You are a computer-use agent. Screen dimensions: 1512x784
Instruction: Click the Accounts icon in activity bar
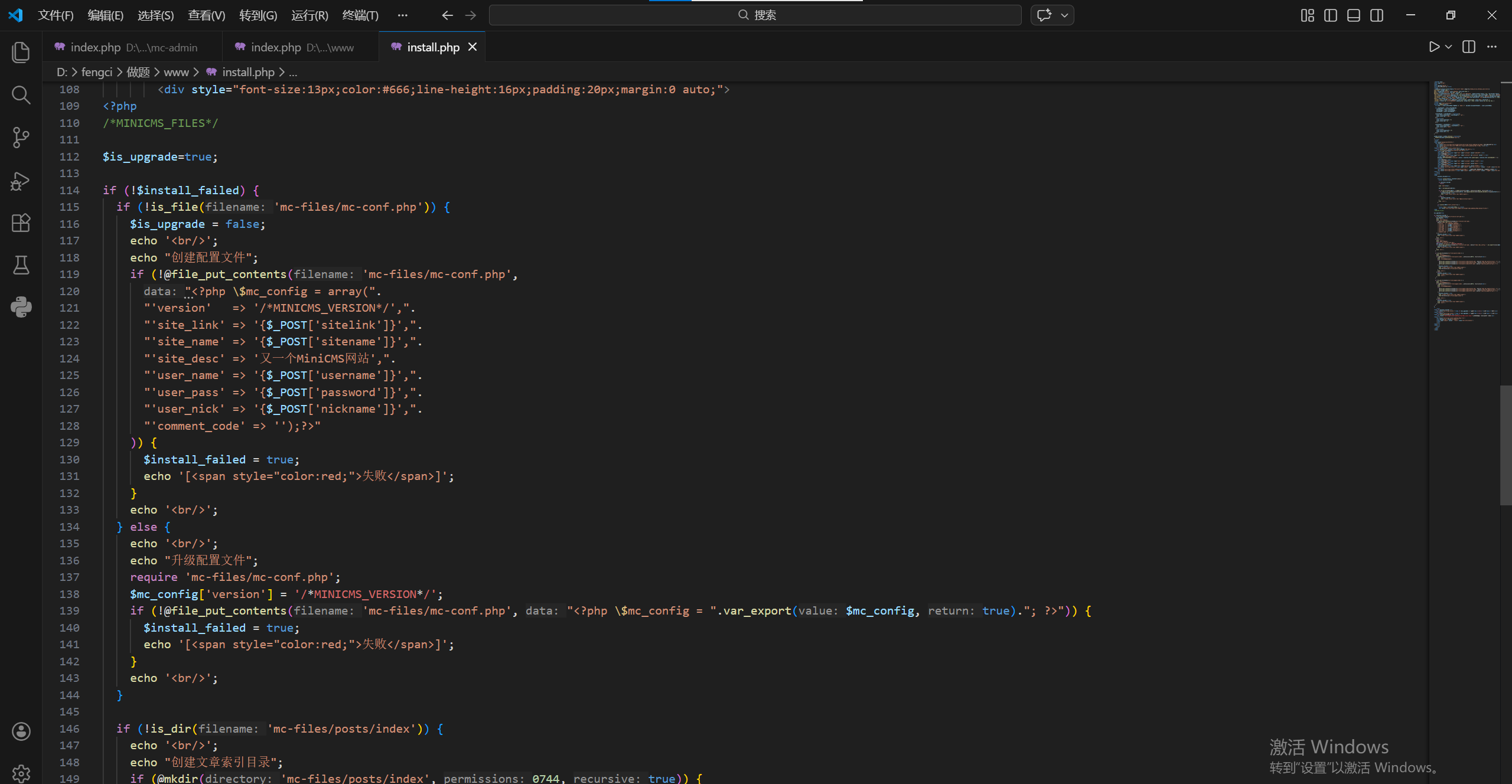tap(21, 731)
